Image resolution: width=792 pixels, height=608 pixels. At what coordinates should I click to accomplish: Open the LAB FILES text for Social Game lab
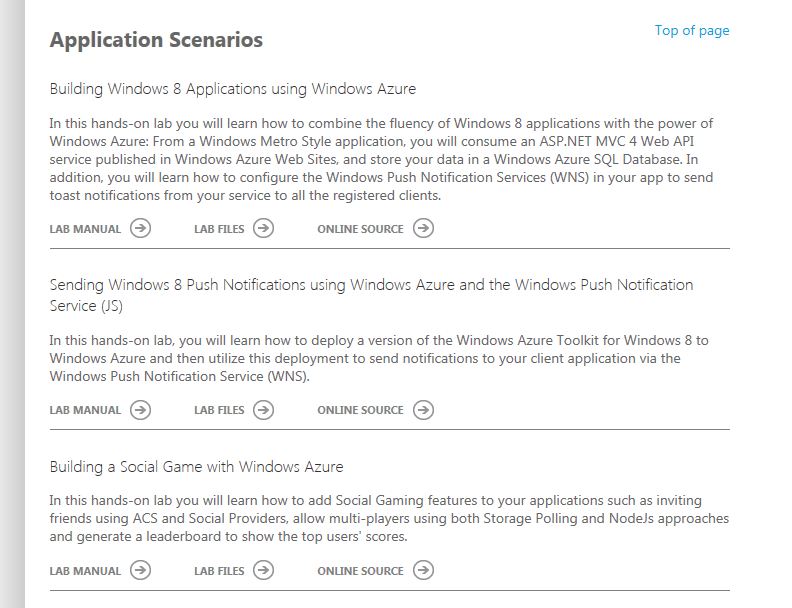click(x=219, y=571)
